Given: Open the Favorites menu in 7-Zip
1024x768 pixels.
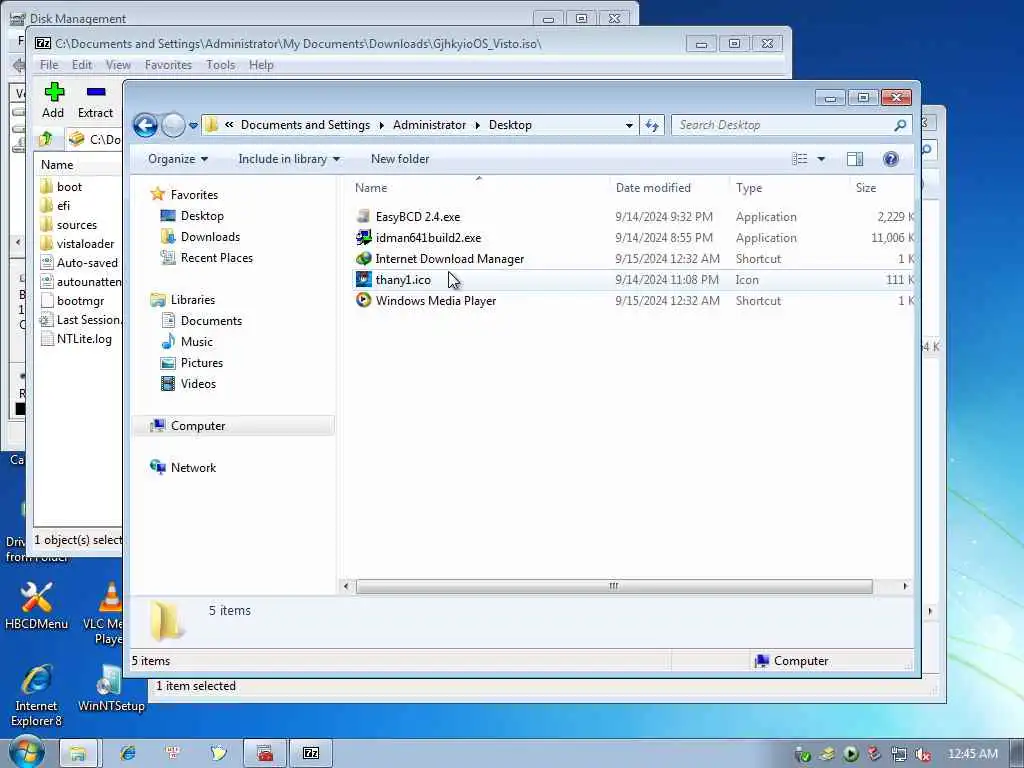Looking at the screenshot, I should [x=168, y=65].
